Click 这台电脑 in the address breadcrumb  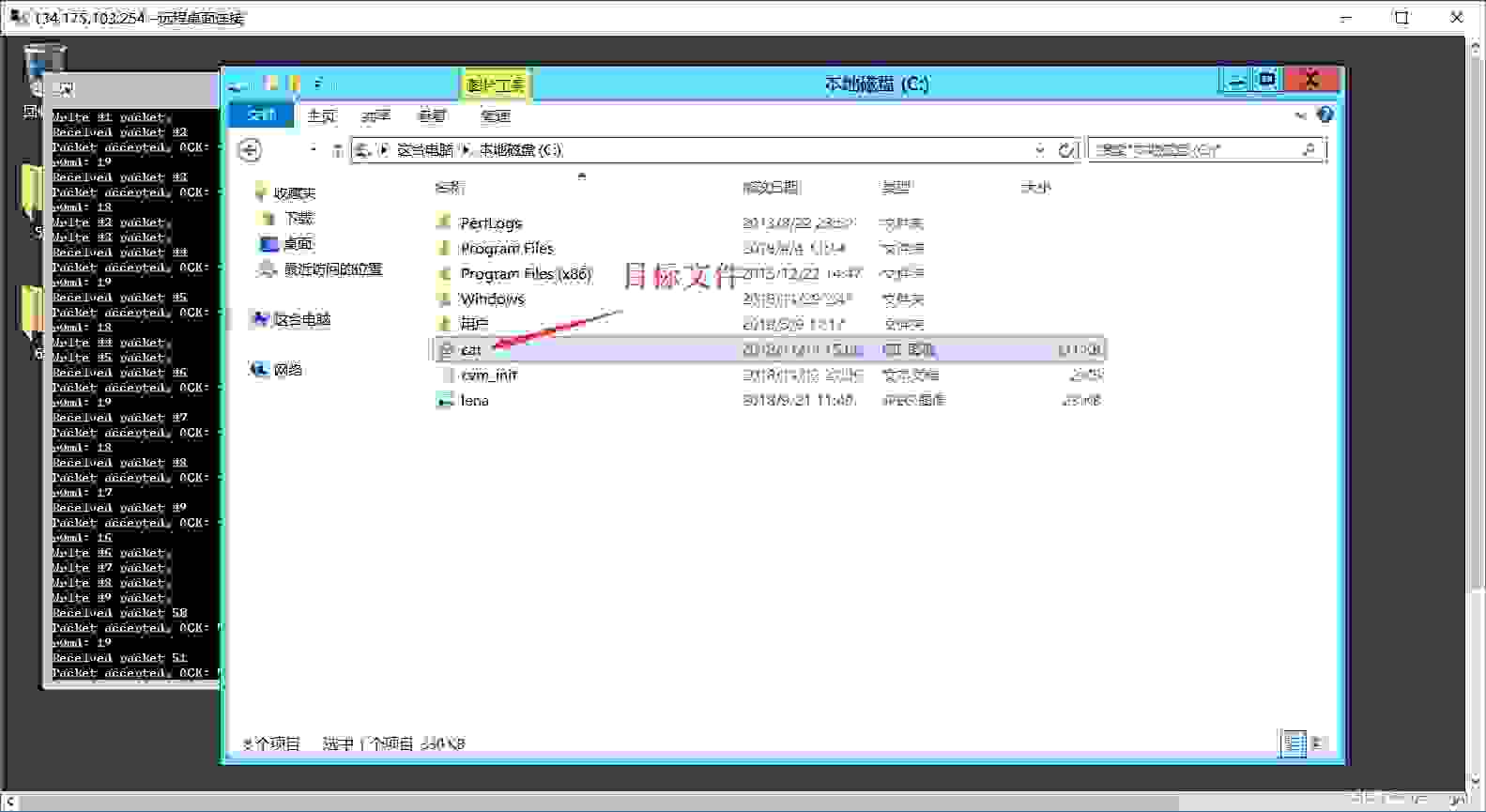[x=424, y=149]
